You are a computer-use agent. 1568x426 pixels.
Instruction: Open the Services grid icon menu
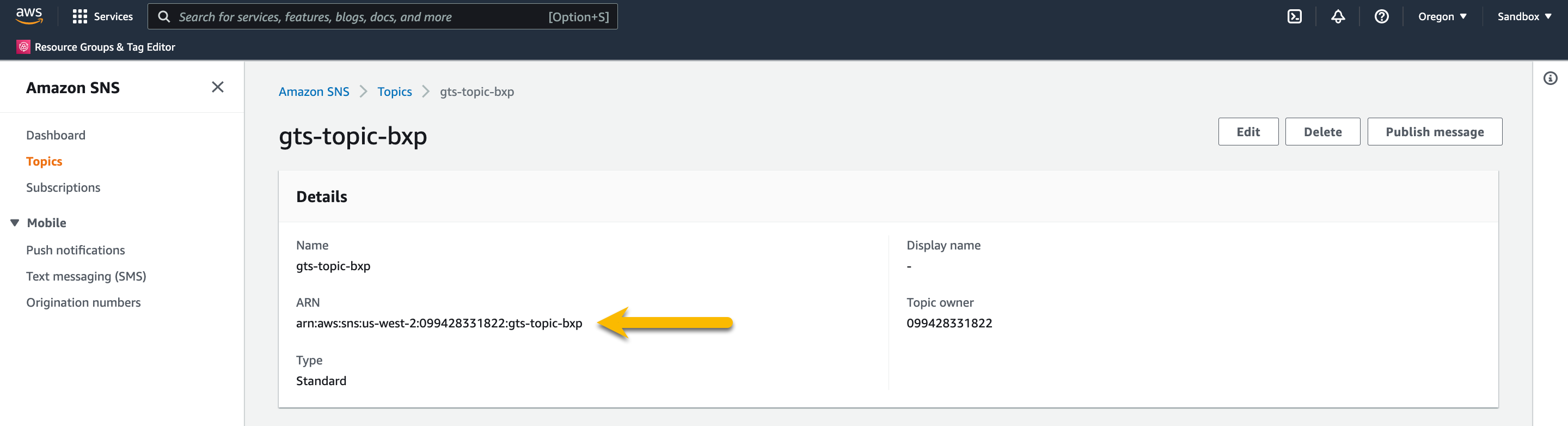79,16
